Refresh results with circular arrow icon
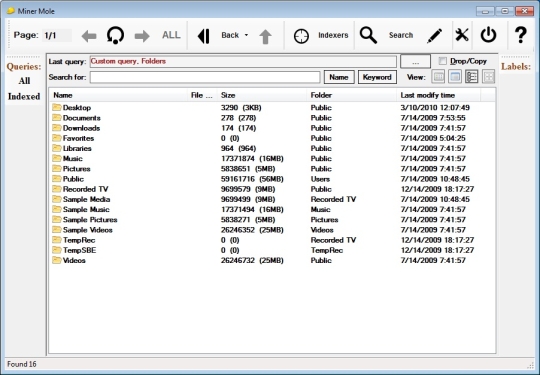 point(115,35)
